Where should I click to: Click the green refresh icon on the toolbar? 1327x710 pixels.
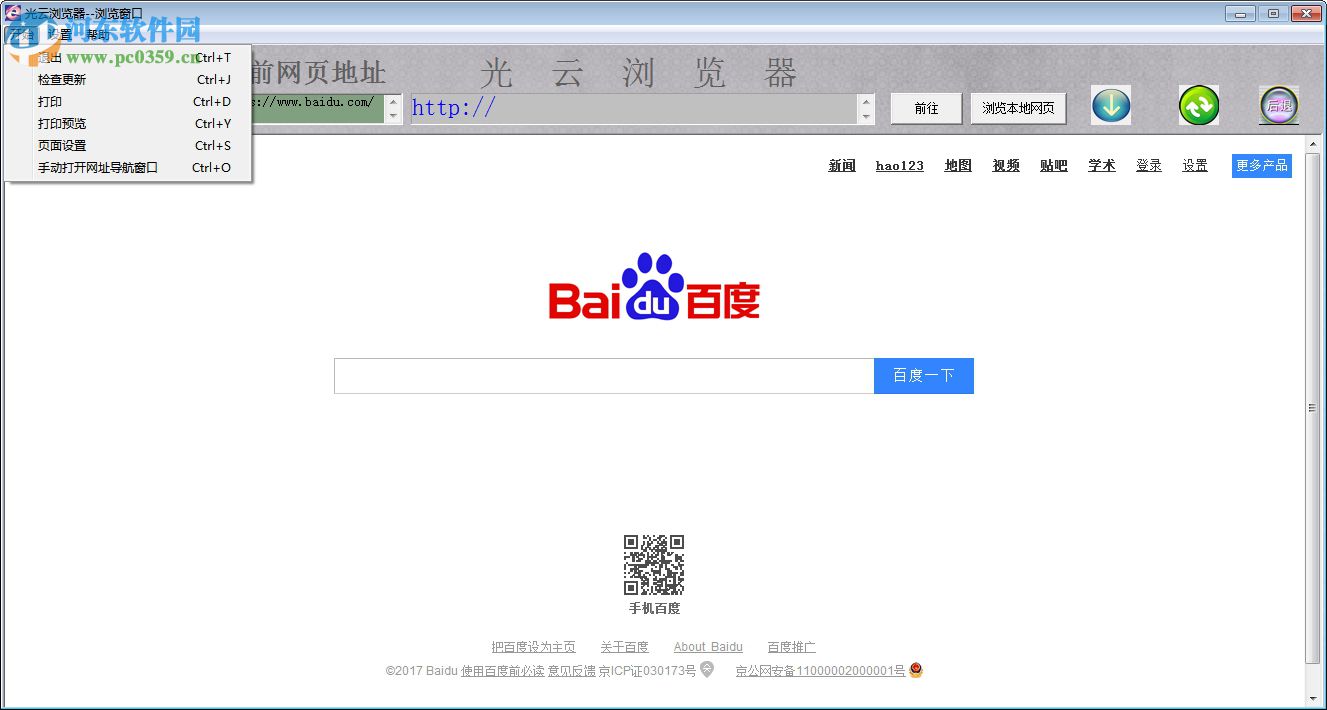click(x=1197, y=105)
